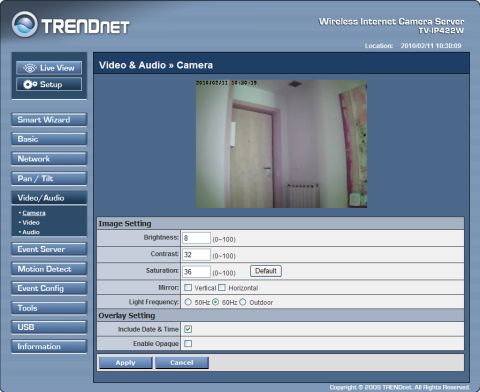Apply the camera settings
This screenshot has height=392, width=480.
pos(126,363)
